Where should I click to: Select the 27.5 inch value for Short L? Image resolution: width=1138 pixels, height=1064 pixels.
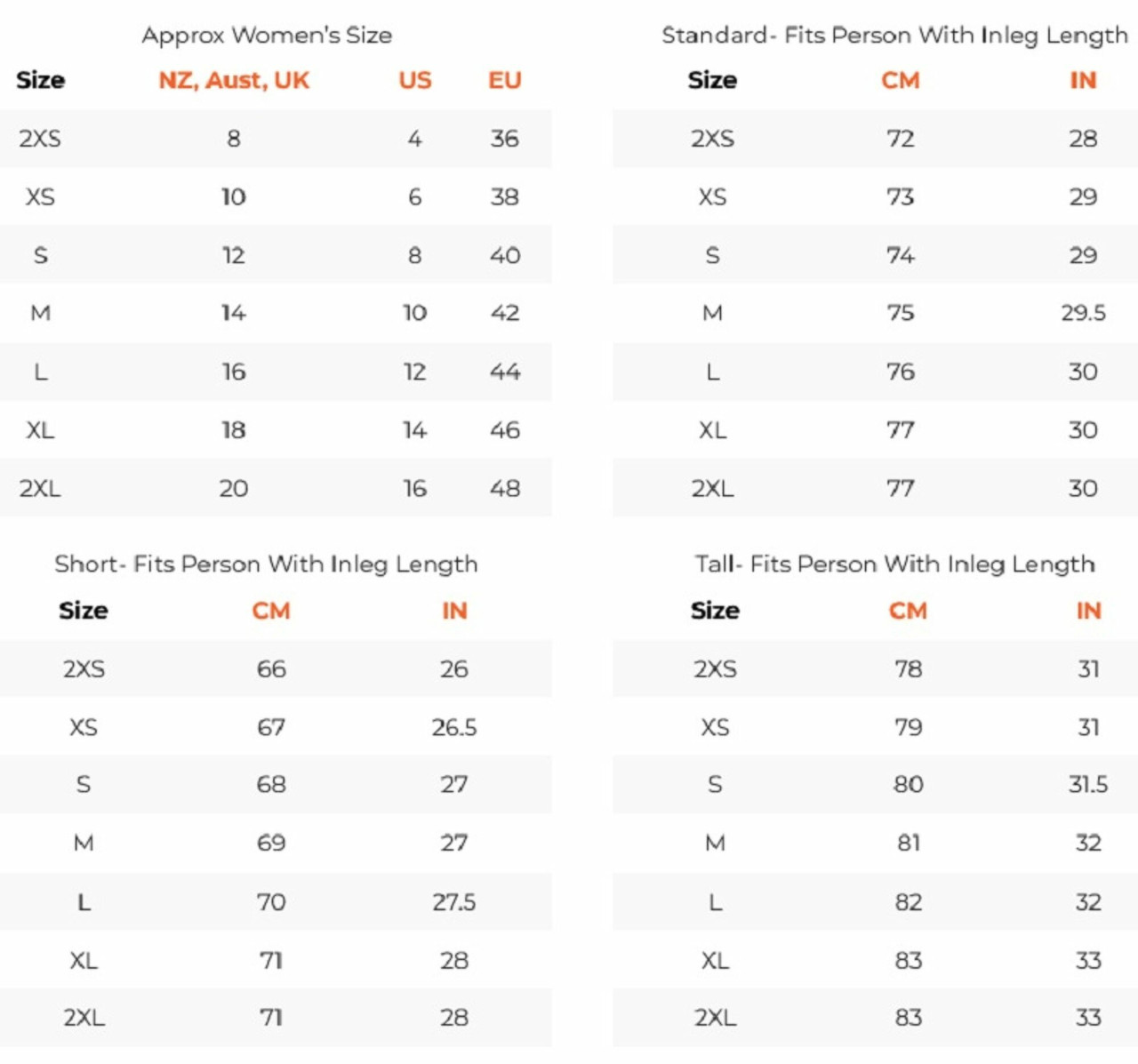coord(453,903)
